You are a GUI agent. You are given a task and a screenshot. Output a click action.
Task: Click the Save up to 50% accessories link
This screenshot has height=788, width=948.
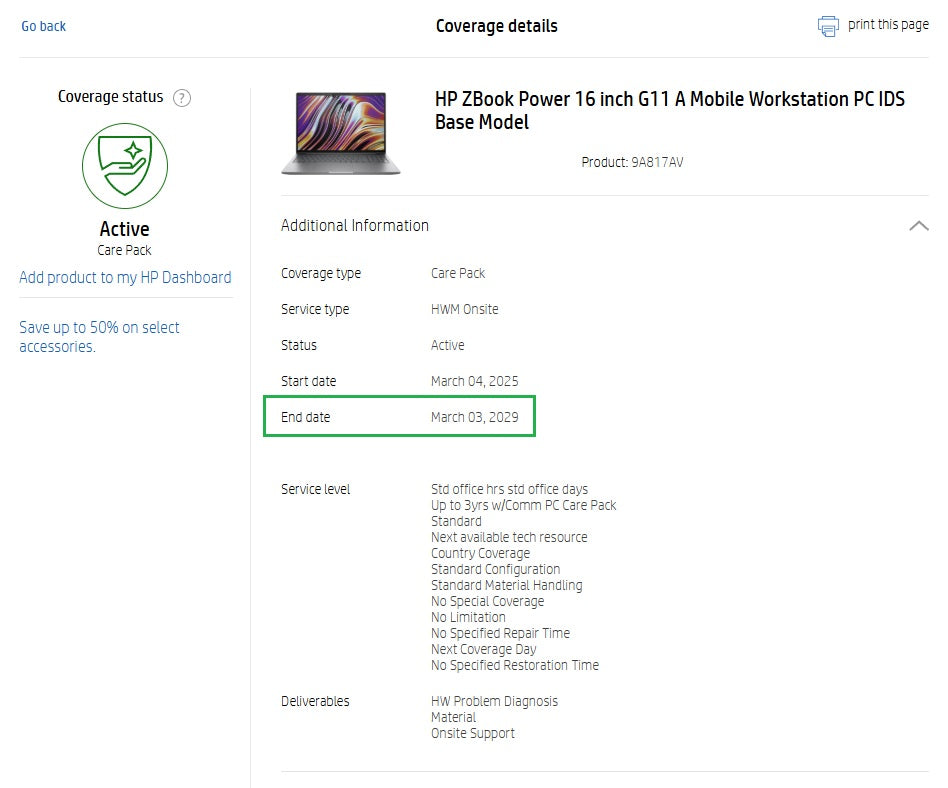click(x=99, y=336)
